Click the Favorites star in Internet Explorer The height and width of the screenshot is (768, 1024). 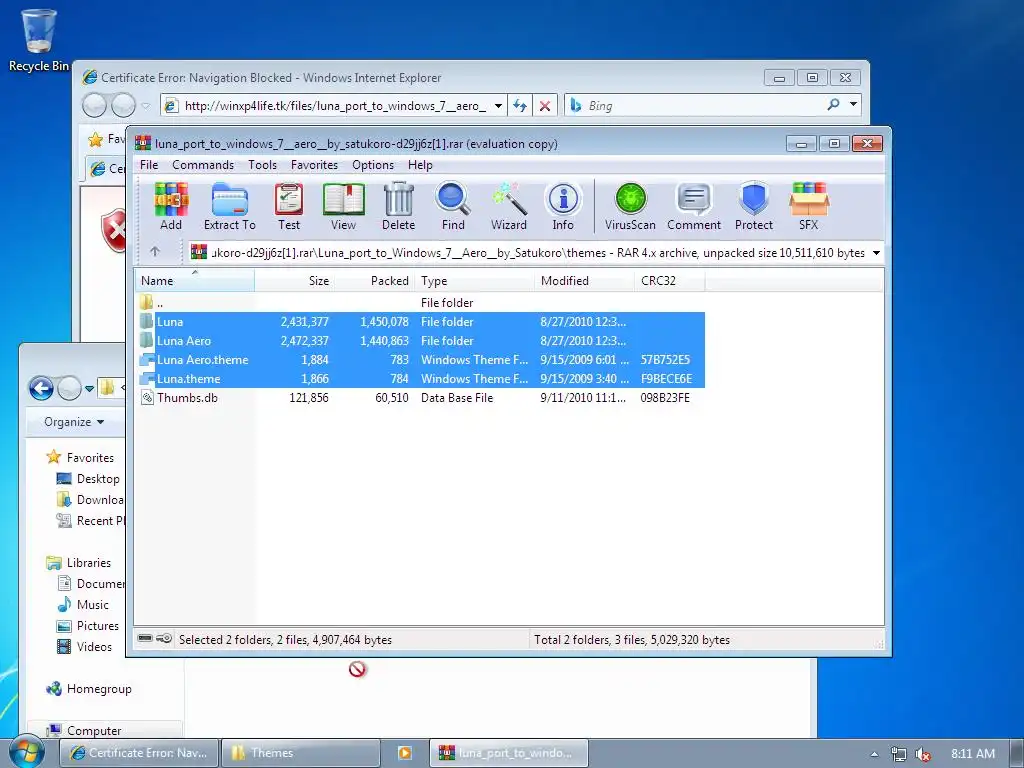[x=95, y=139]
